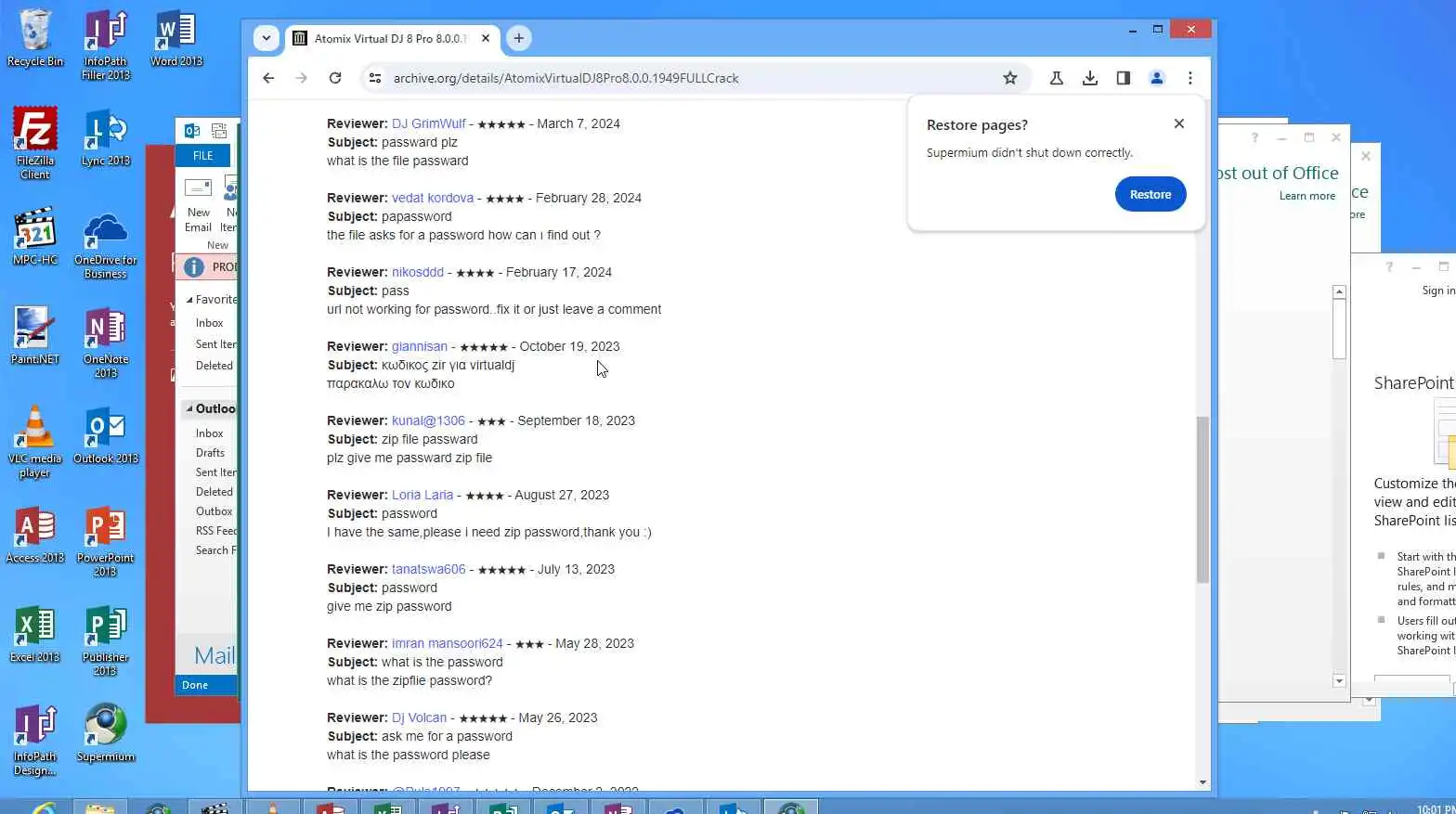Launch InfoPath Designer desktop icon
The width and height of the screenshot is (1456, 814).
tap(35, 740)
